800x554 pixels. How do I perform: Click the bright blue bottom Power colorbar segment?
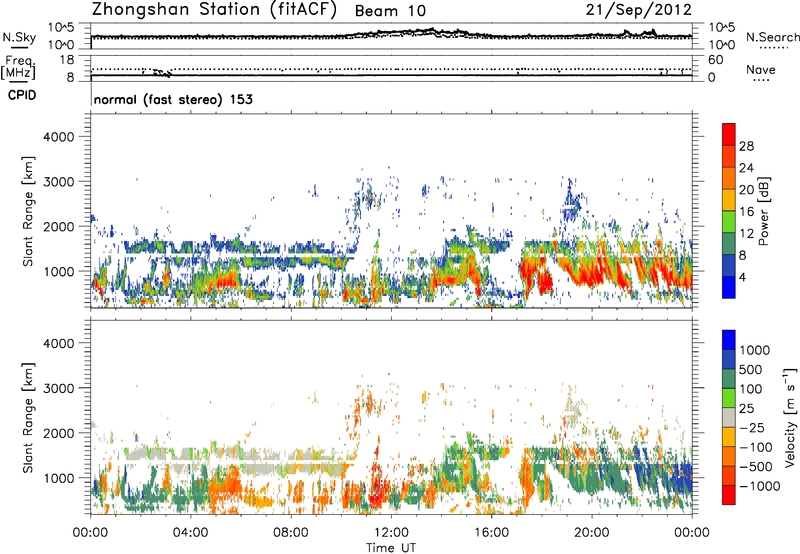729,287
